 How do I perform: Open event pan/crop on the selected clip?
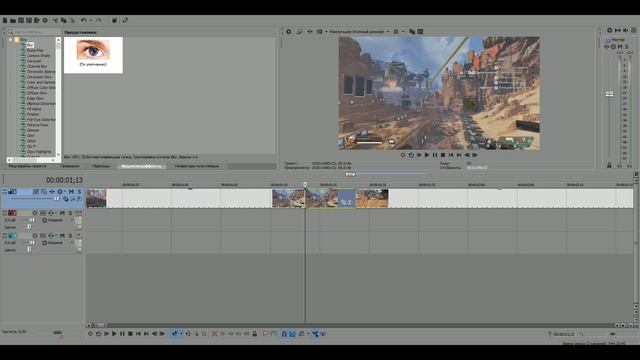click(343, 202)
